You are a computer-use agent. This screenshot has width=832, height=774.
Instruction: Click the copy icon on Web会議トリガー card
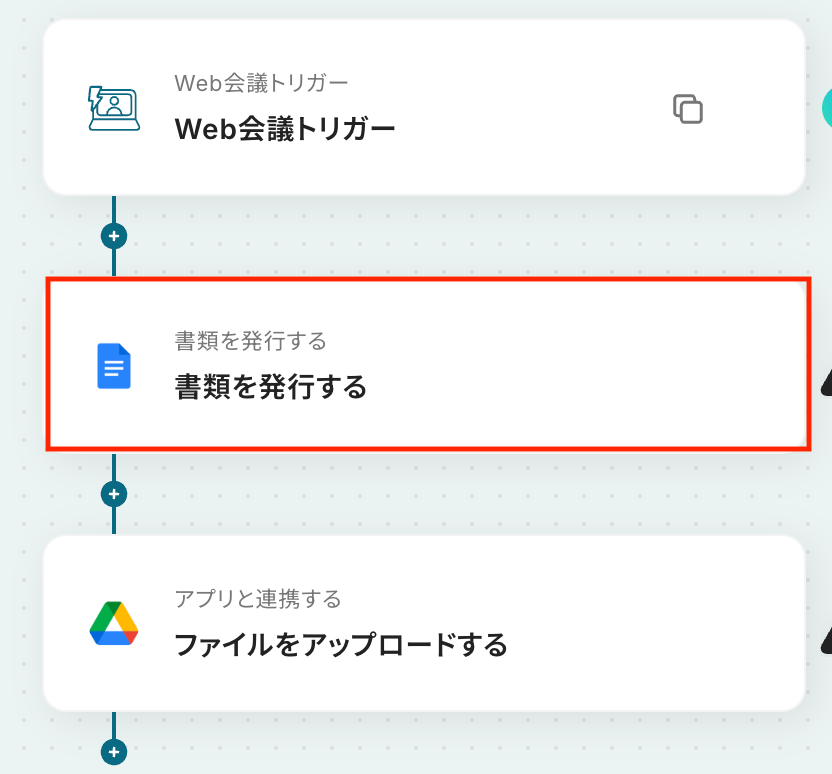(688, 109)
